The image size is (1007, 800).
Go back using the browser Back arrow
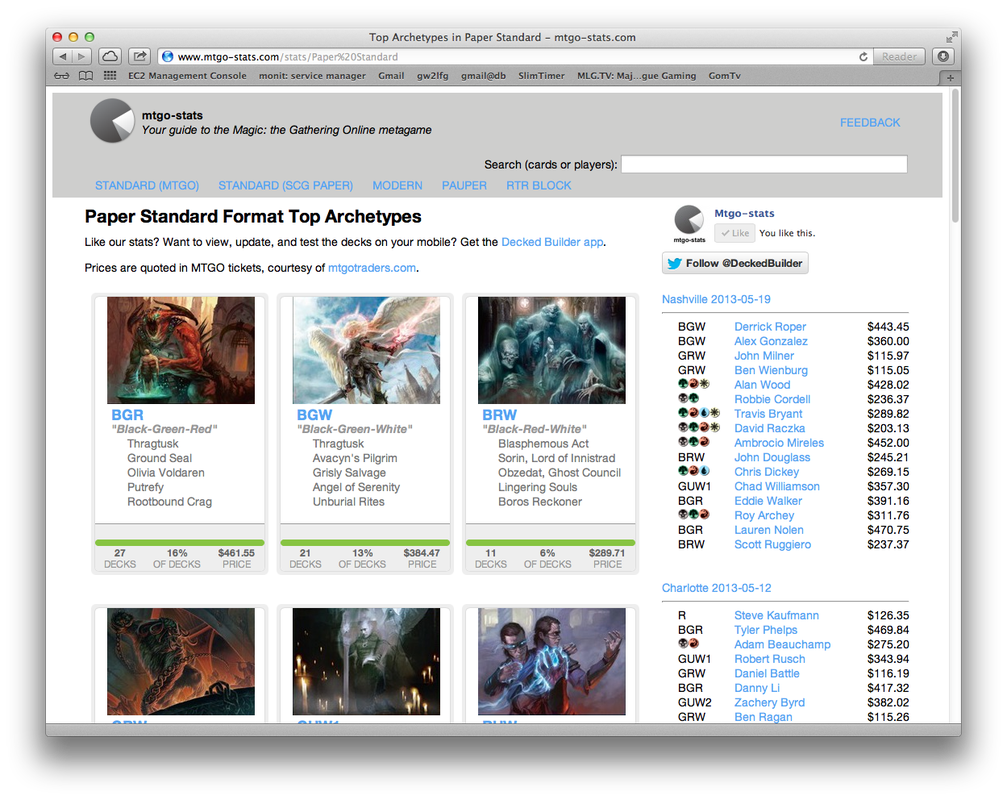pos(62,57)
